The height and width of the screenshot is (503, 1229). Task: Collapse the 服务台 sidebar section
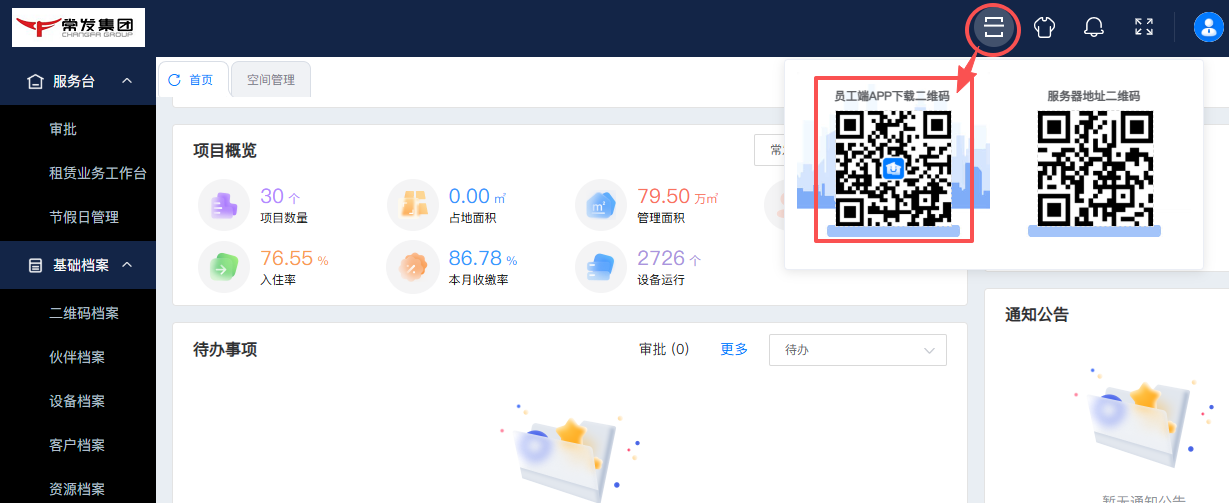click(x=127, y=81)
